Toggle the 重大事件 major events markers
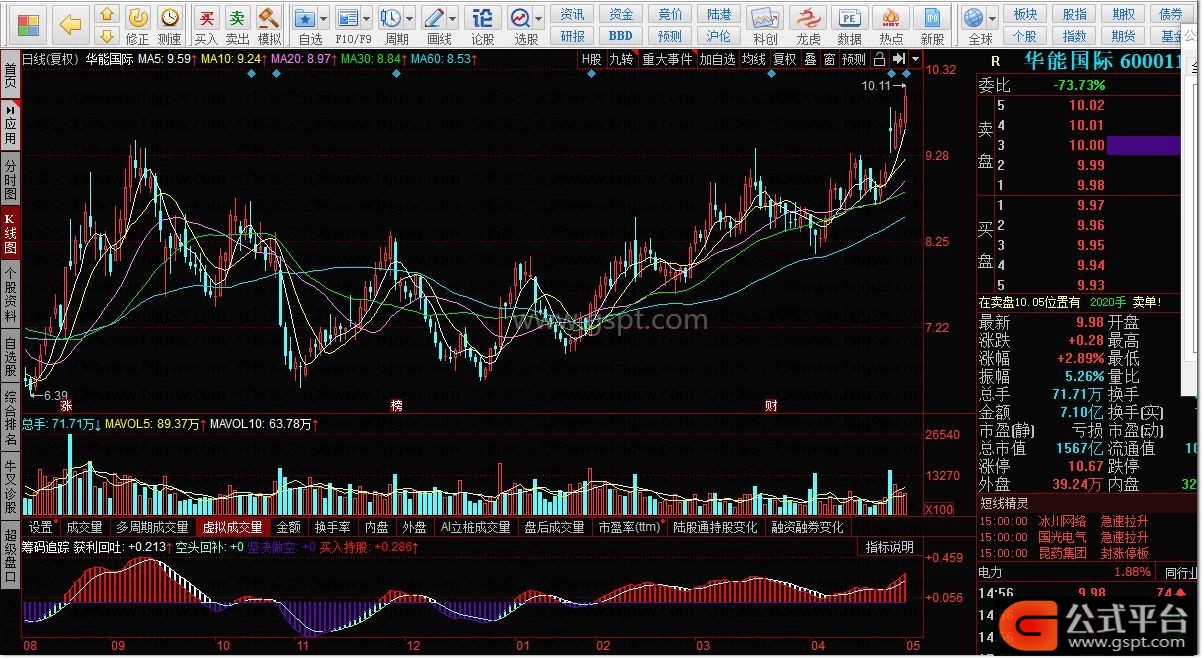 pos(668,59)
